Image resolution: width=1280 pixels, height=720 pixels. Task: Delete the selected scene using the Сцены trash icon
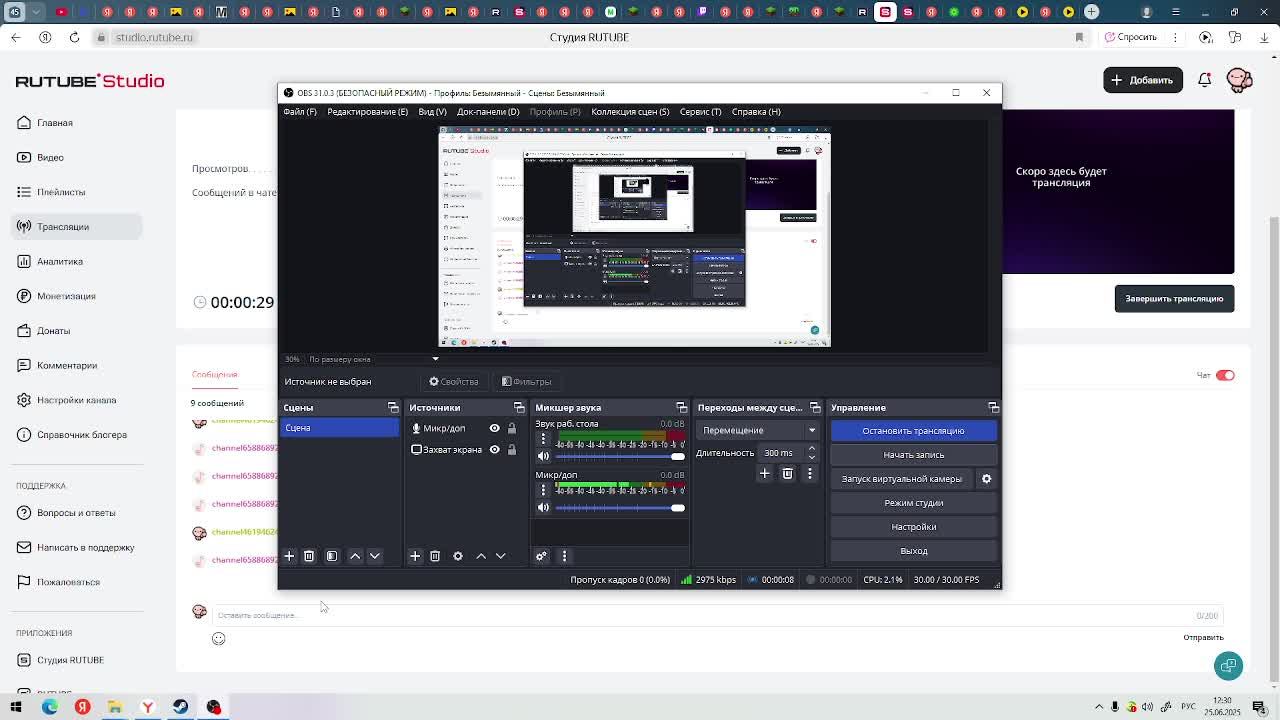[309, 556]
